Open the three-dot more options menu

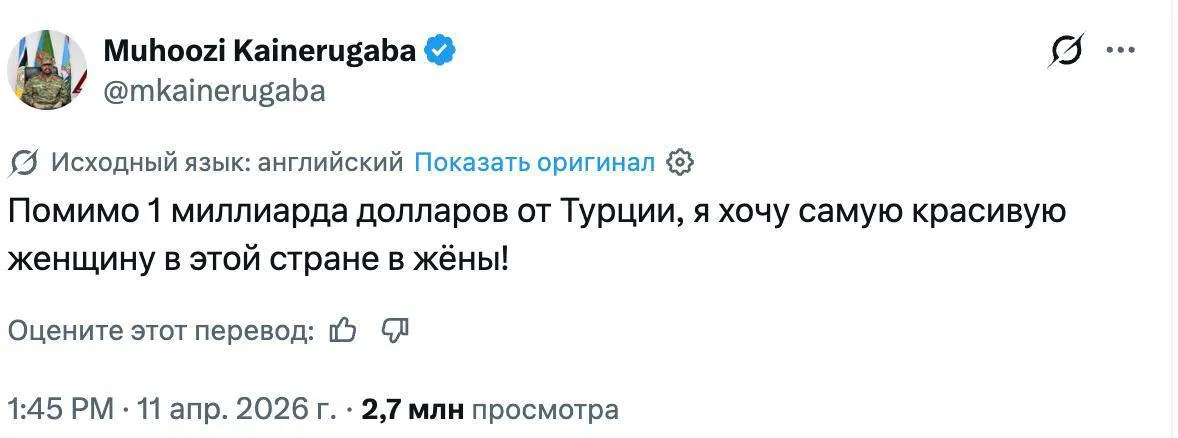[1121, 50]
